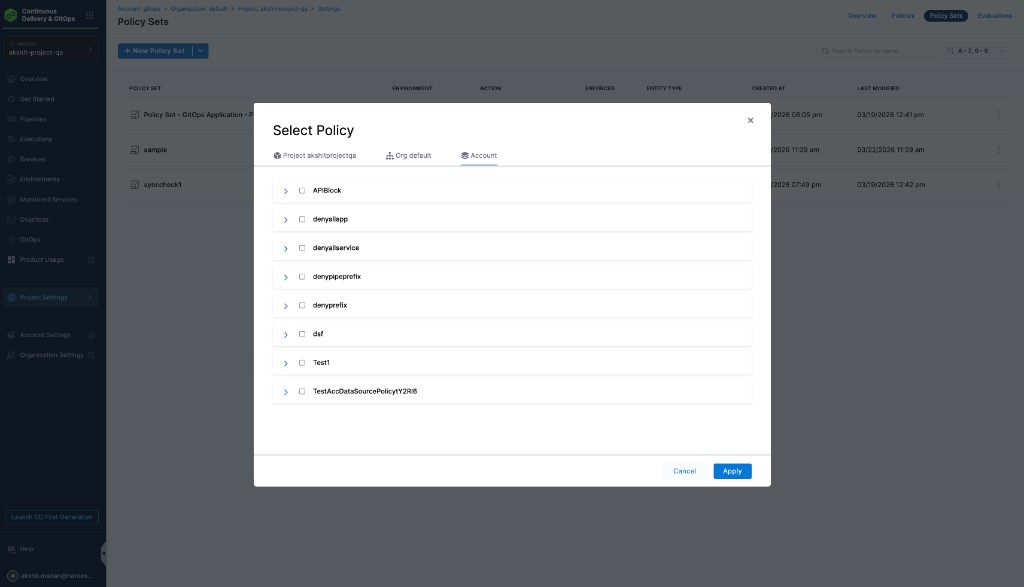Screen dimensions: 1024x587
Task: Open the Pipelines section in sidebar
Action: coord(33,118)
